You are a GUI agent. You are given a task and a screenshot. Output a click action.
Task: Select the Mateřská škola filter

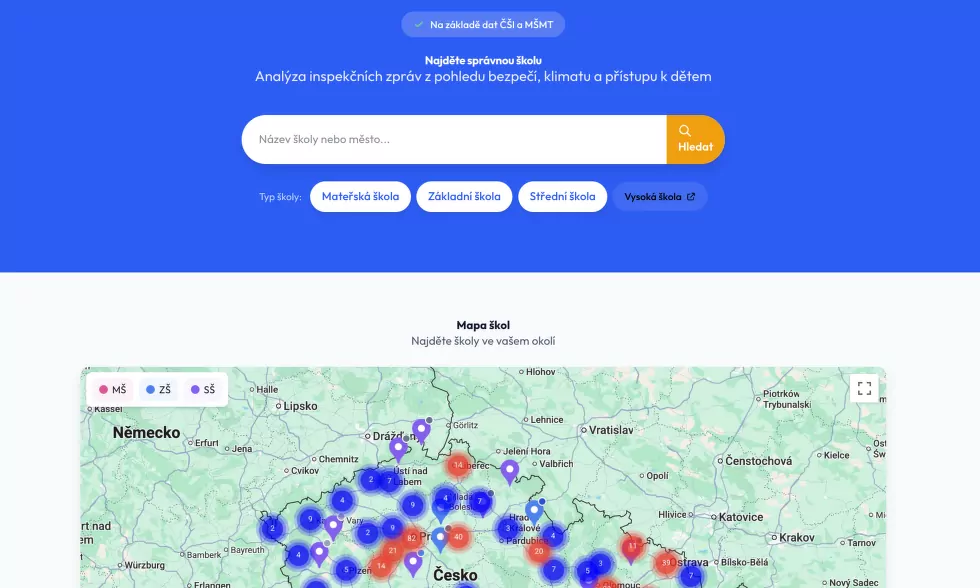click(x=360, y=196)
